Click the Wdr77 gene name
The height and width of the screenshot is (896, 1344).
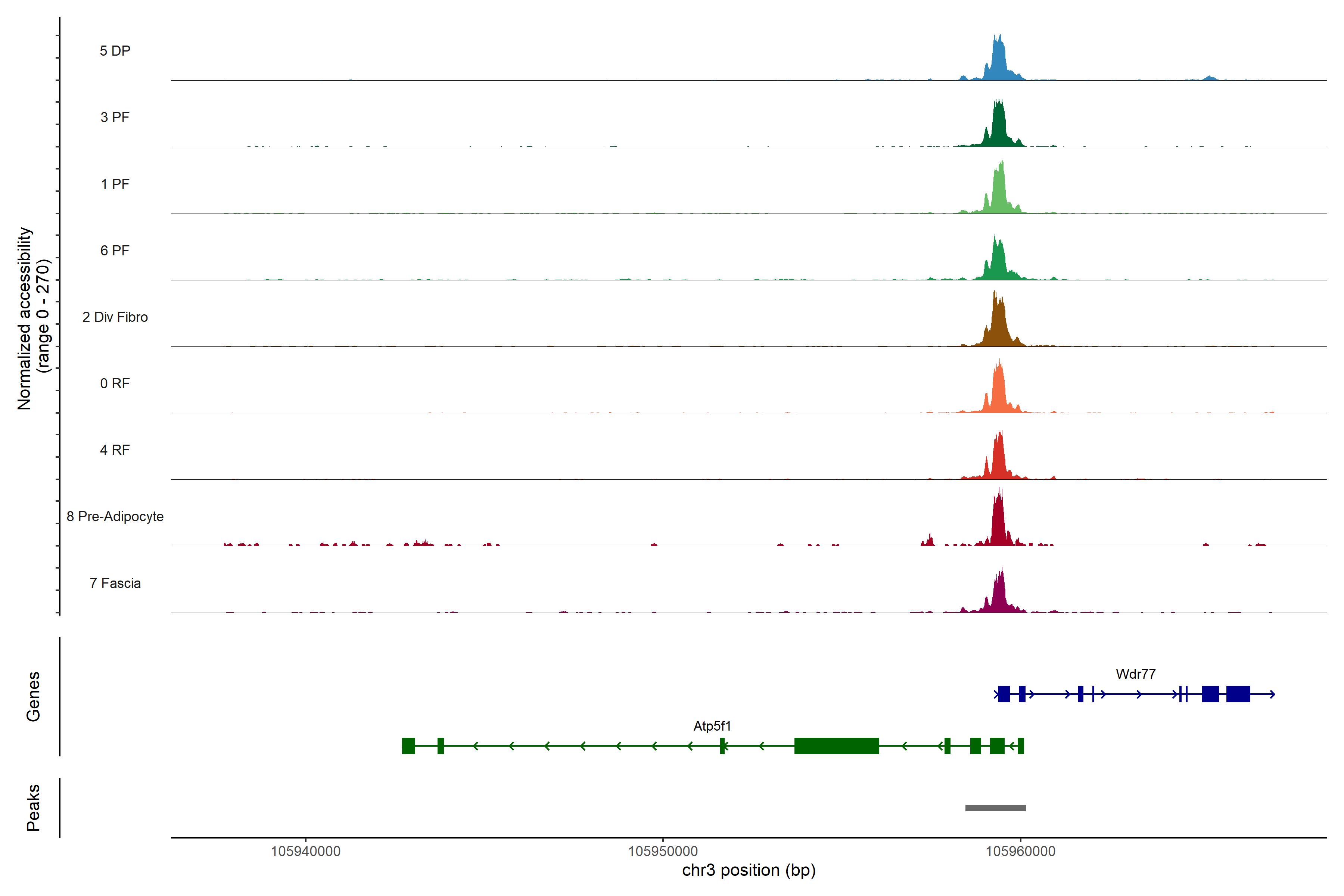coord(1135,674)
